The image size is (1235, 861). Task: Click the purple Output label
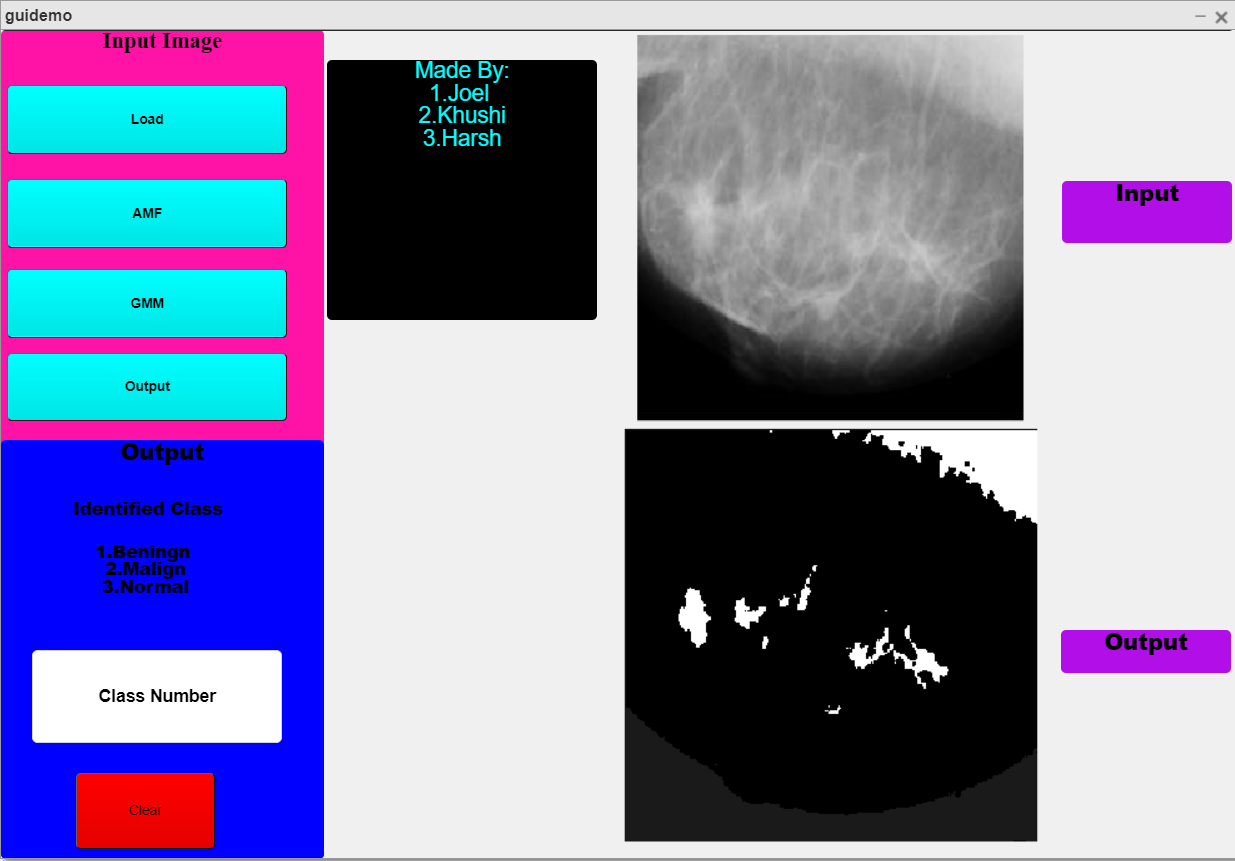coord(1145,651)
